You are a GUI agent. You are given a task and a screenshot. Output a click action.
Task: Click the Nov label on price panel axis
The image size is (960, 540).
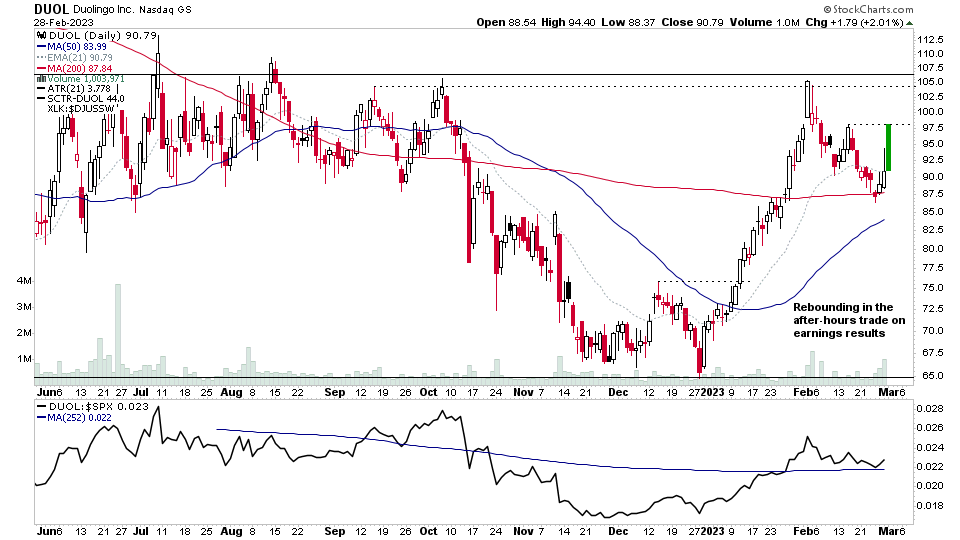[x=523, y=392]
